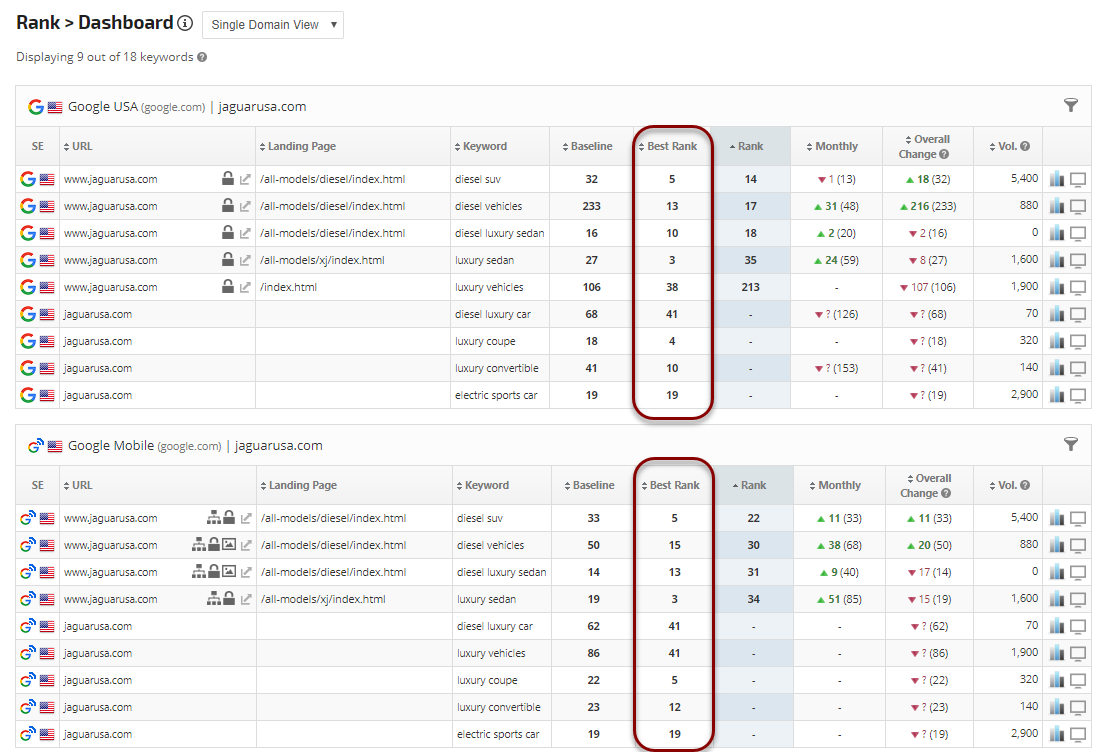Image resolution: width=1103 pixels, height=752 pixels.
Task: View SERP monitor icon for electric sports car in Google Mobile
Action: click(1078, 734)
